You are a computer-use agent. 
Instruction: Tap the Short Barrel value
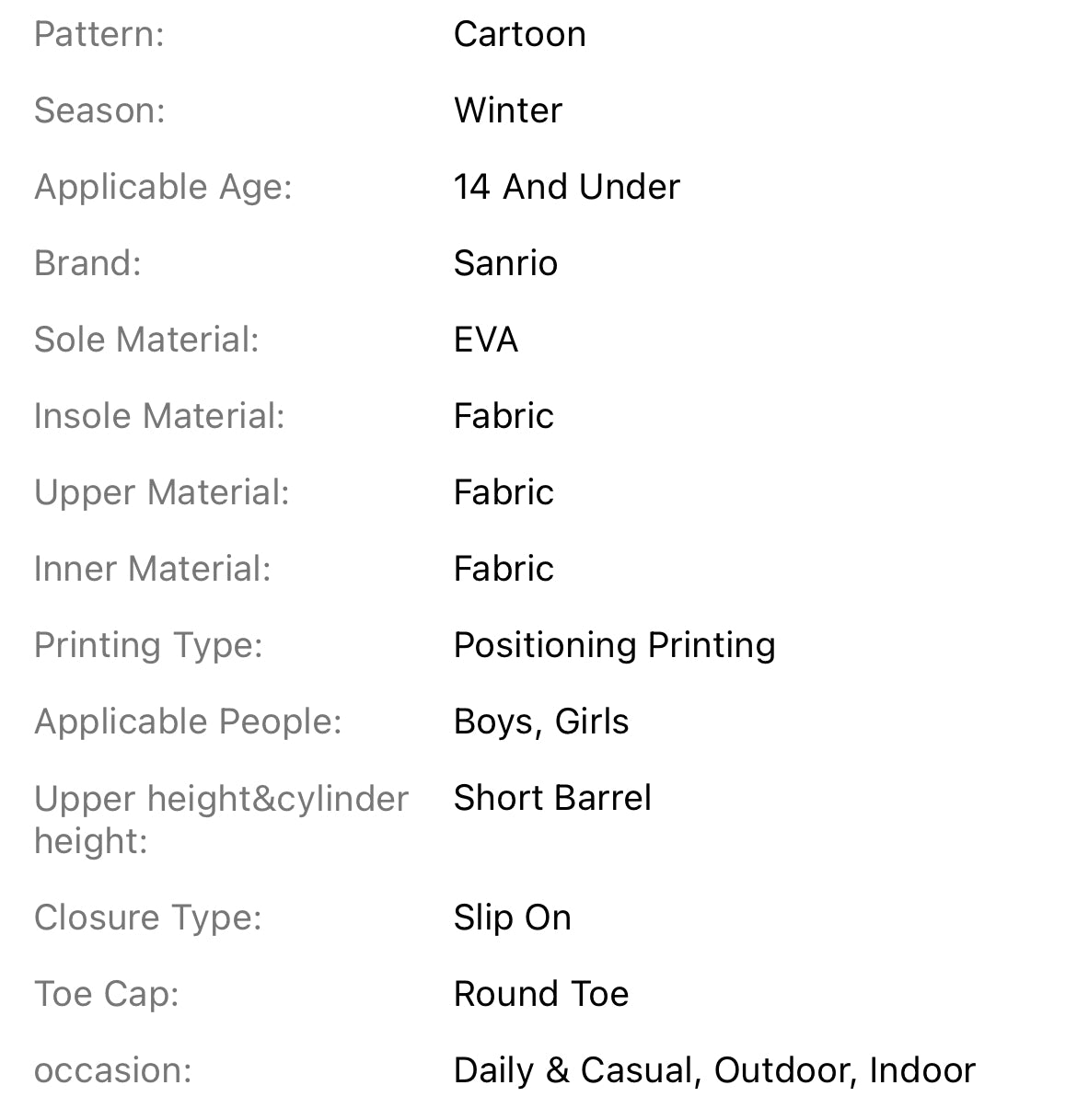click(x=552, y=798)
